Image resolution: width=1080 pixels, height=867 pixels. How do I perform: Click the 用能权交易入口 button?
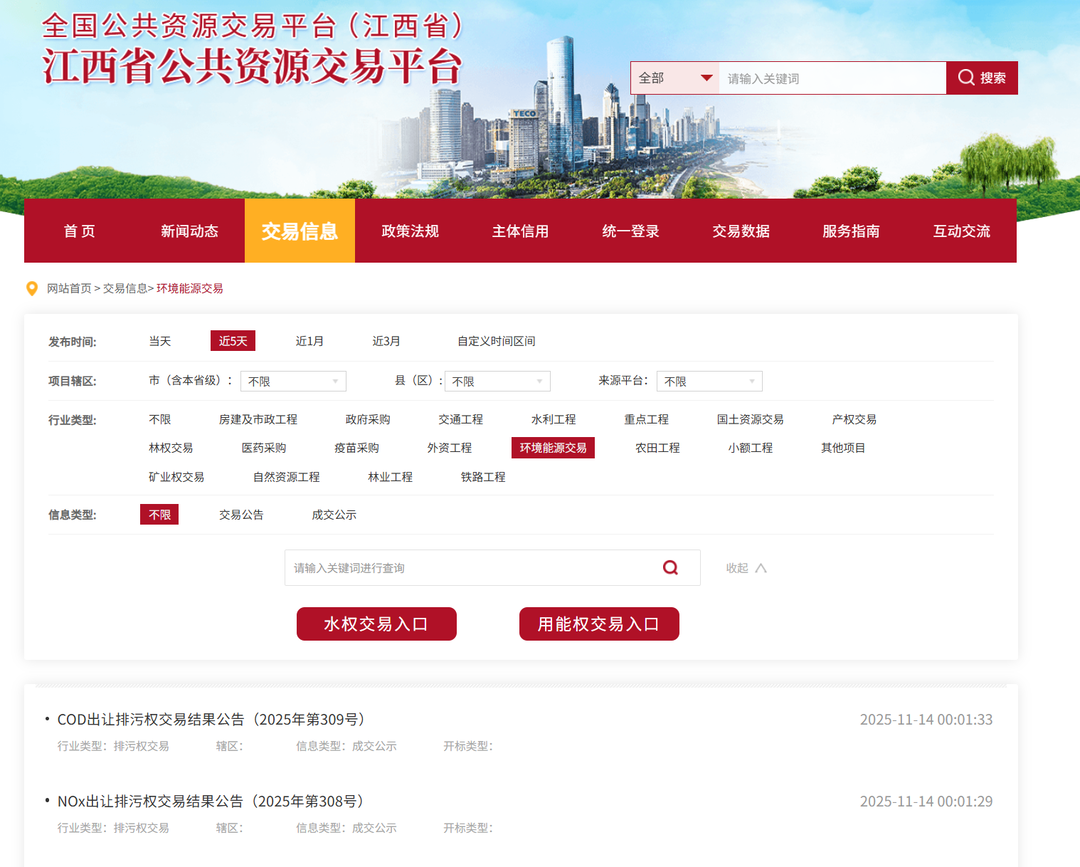pos(598,623)
